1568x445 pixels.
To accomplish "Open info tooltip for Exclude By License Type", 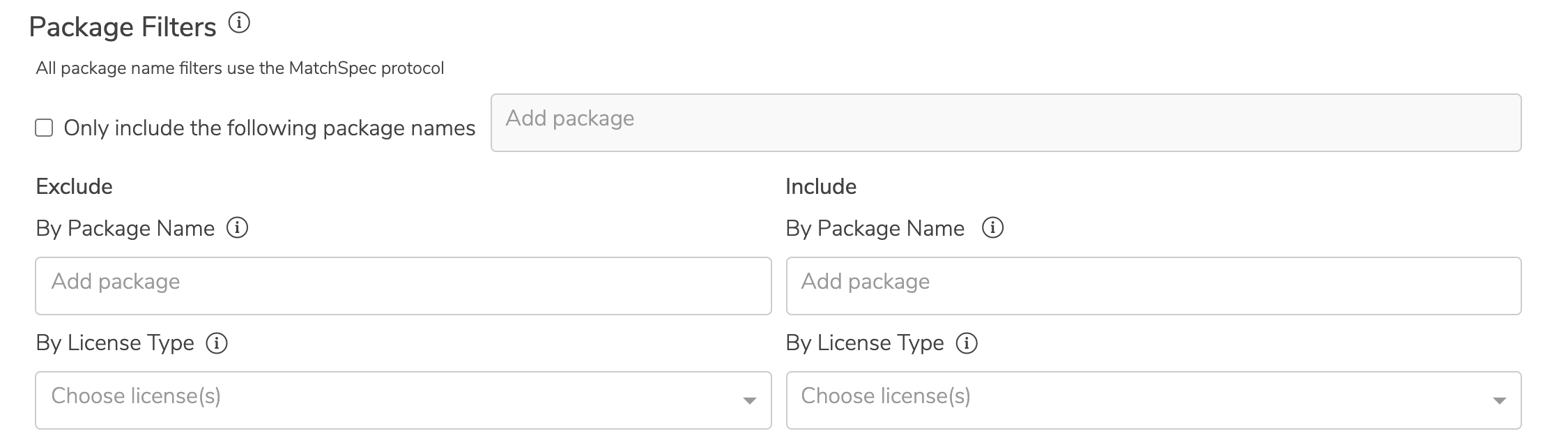I will (217, 343).
